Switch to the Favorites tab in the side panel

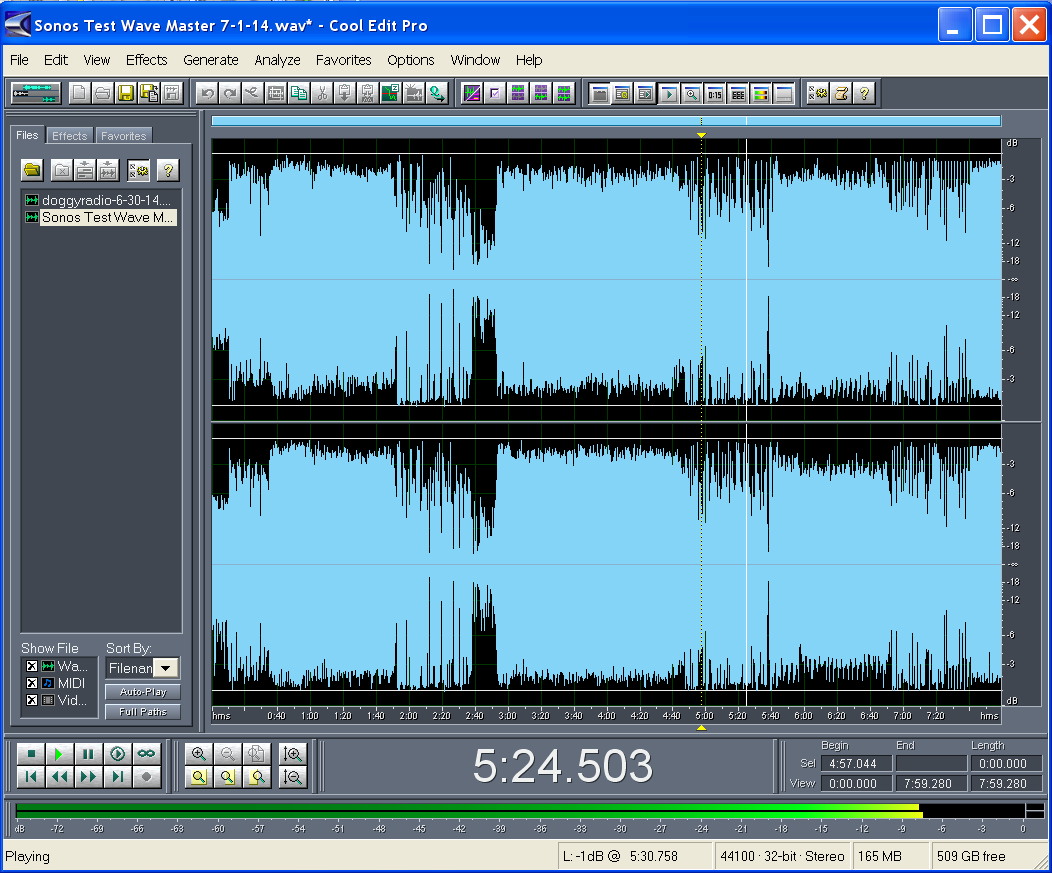point(123,136)
